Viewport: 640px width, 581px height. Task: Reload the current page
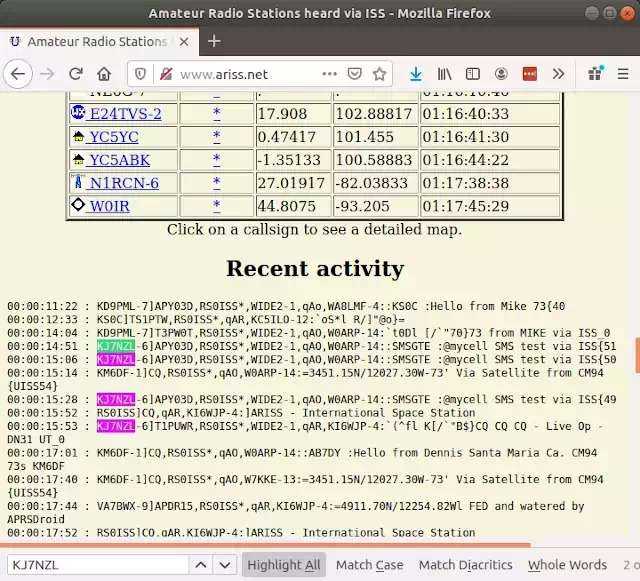coord(75,74)
